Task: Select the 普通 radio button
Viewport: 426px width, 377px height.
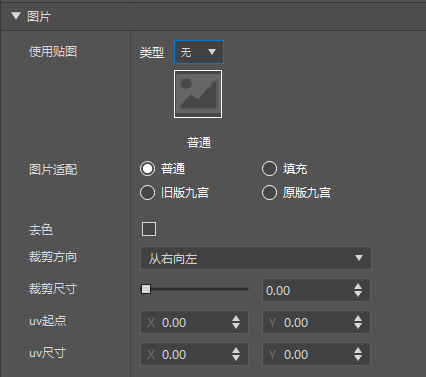Action: pyautogui.click(x=147, y=169)
